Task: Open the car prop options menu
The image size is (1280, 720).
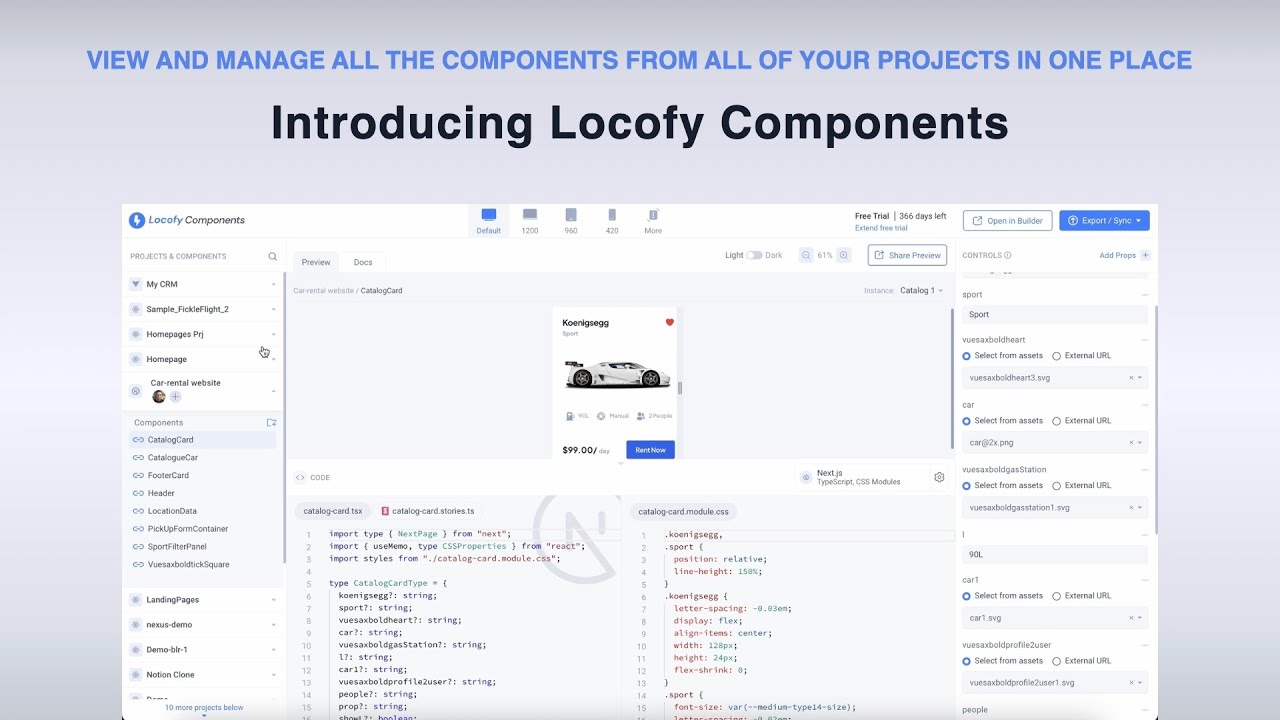Action: click(x=1145, y=405)
